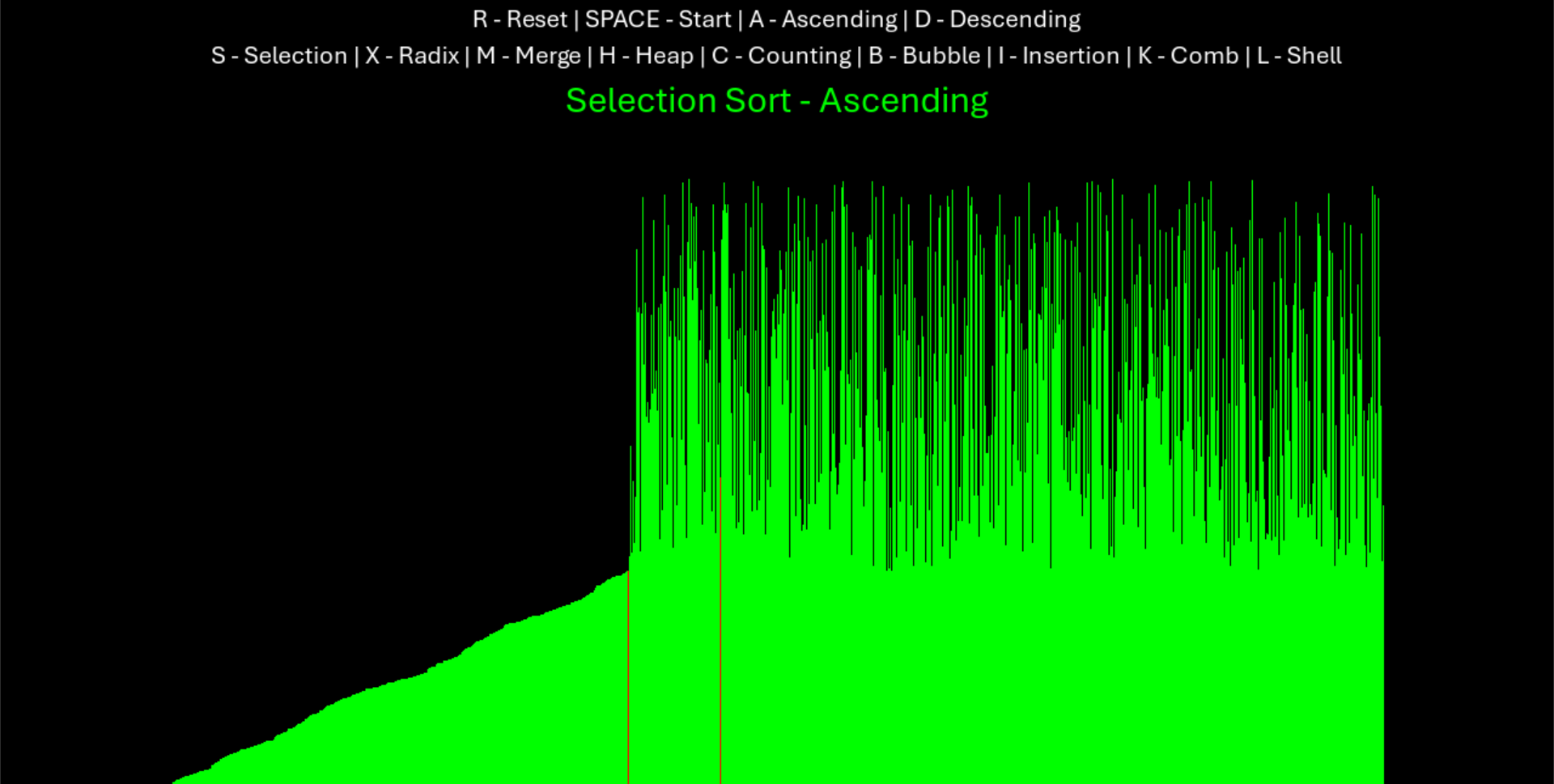Click the 'X - Radix' label
The image size is (1554, 784).
[412, 56]
